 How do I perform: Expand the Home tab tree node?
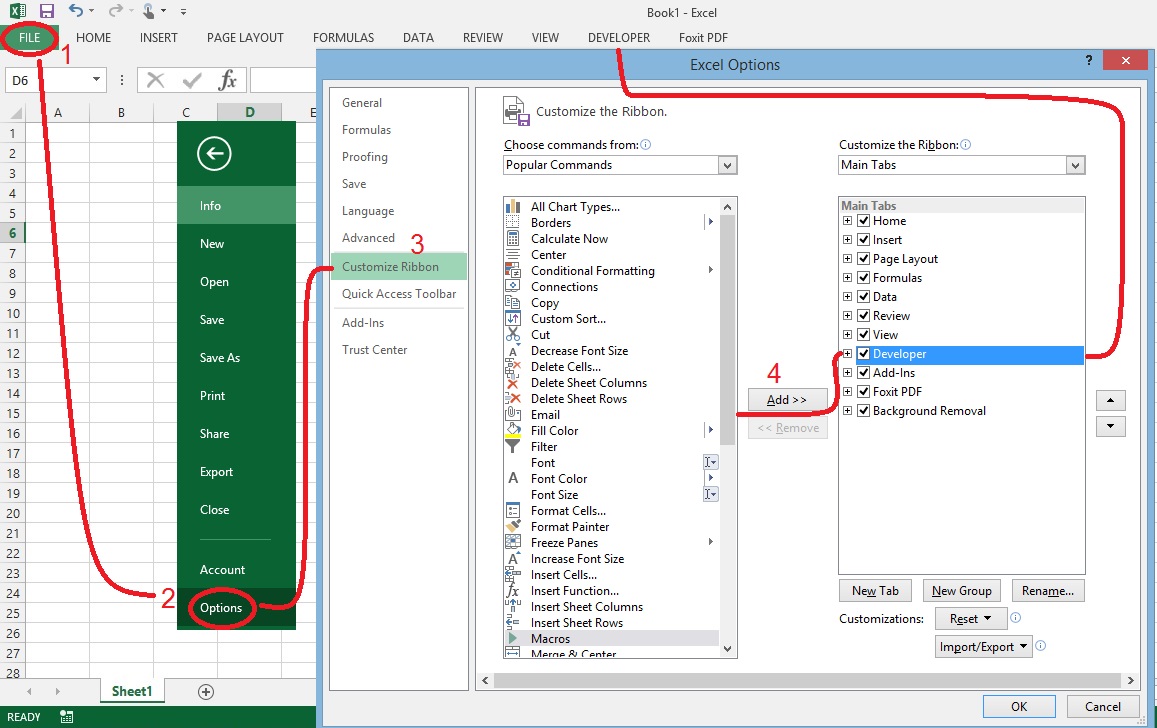pos(847,221)
